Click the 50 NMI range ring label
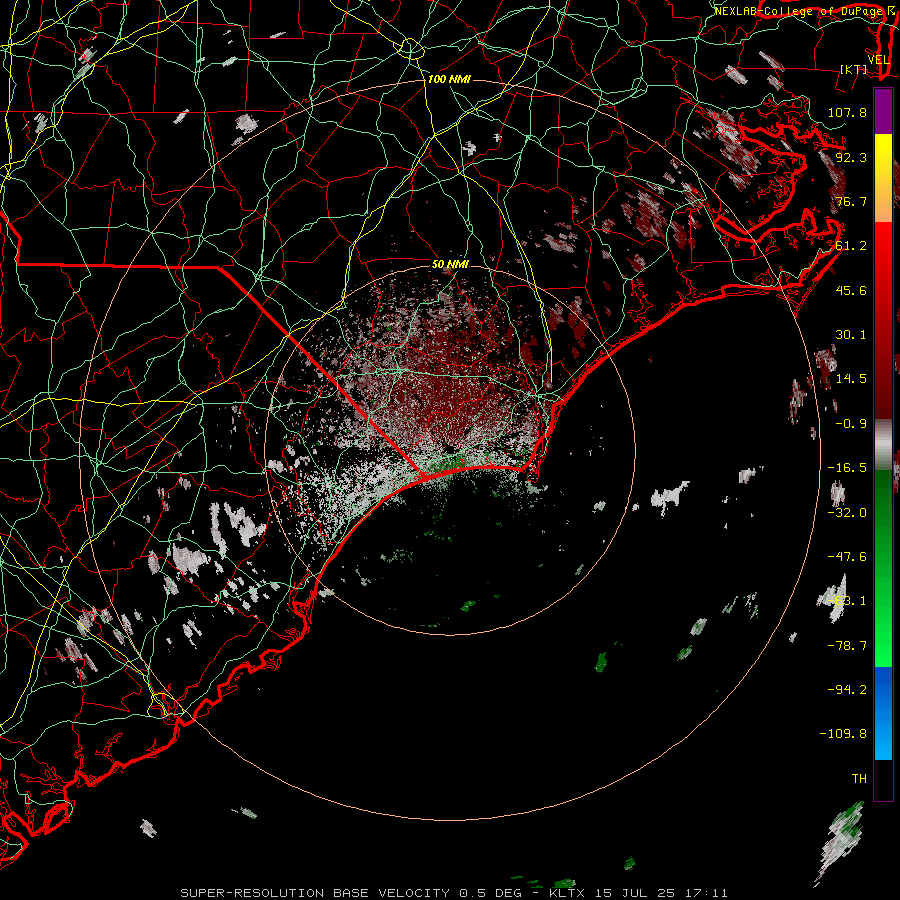This screenshot has height=900, width=900. pyautogui.click(x=450, y=264)
